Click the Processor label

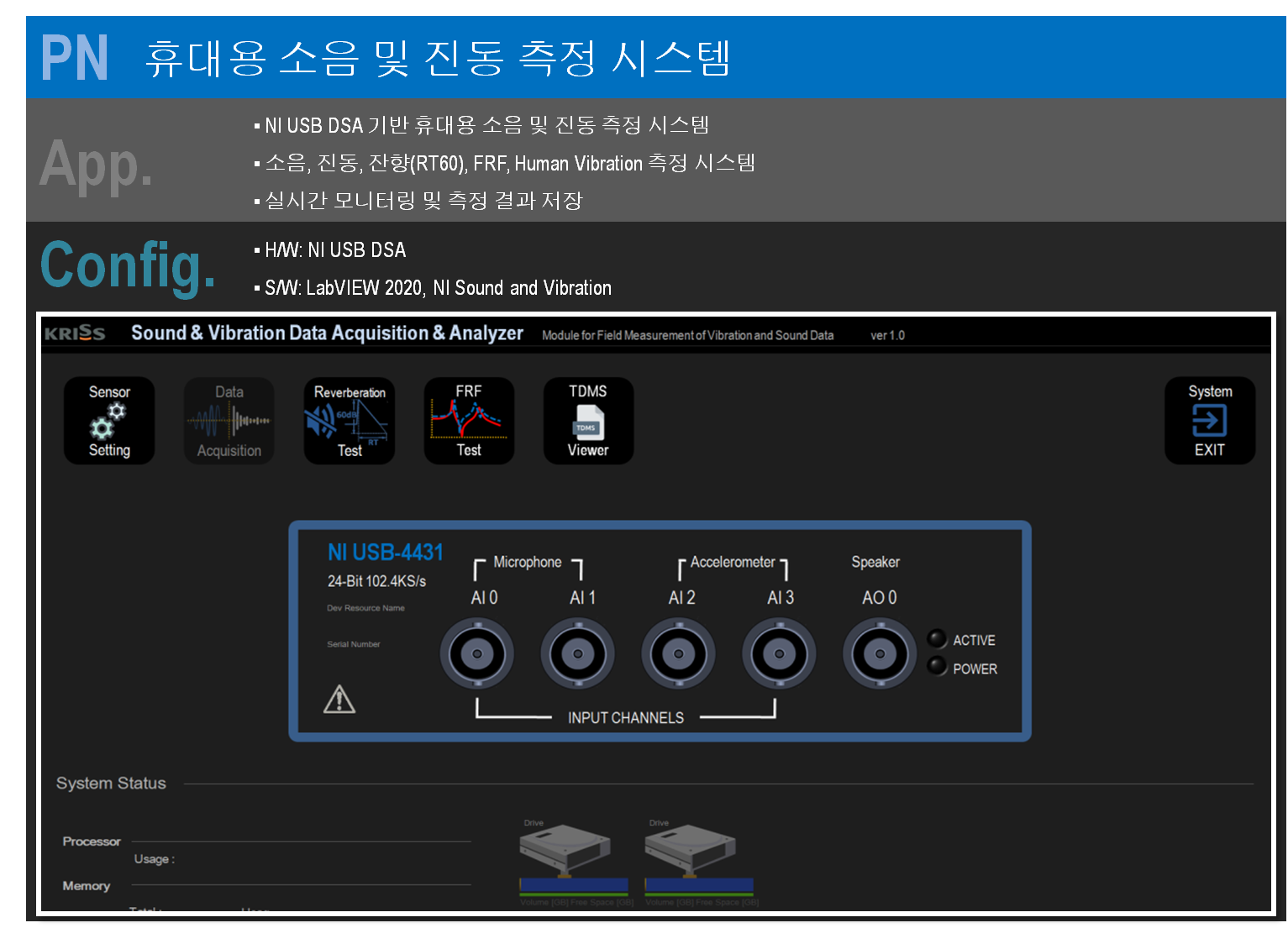point(92,841)
